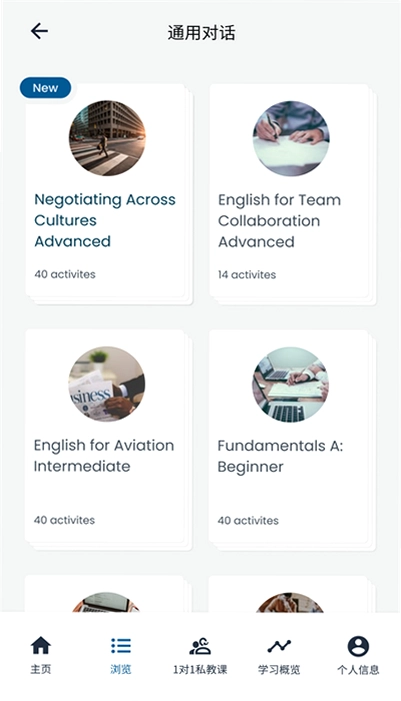Open the profile person icon
This screenshot has width=401, height=701.
pos(358,646)
